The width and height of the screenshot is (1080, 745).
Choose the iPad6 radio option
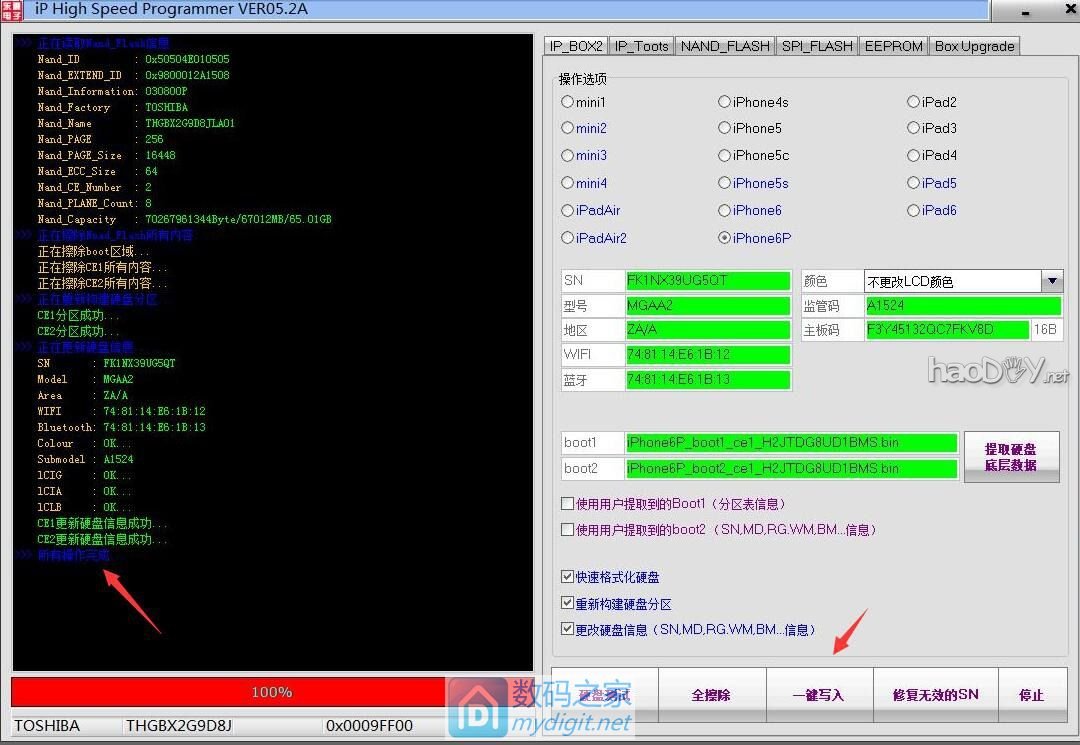tap(914, 211)
